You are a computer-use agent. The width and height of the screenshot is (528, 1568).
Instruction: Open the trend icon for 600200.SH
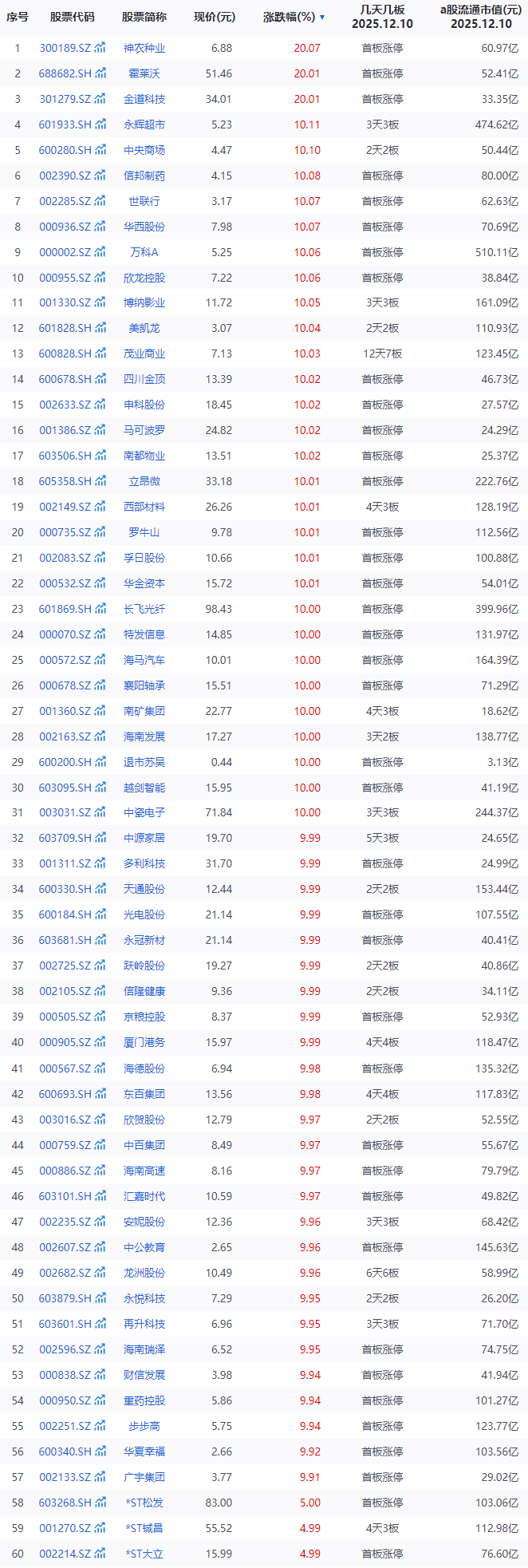point(100,762)
